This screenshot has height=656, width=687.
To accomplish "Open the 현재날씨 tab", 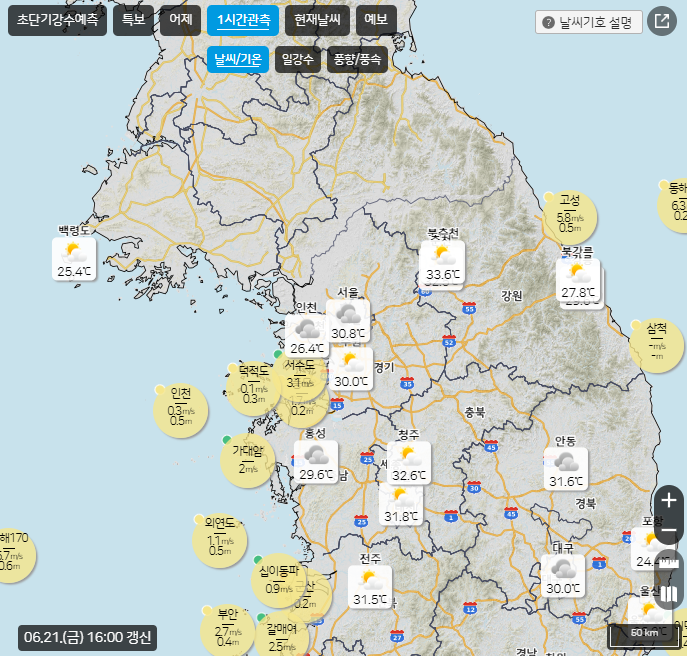I will (x=317, y=20).
